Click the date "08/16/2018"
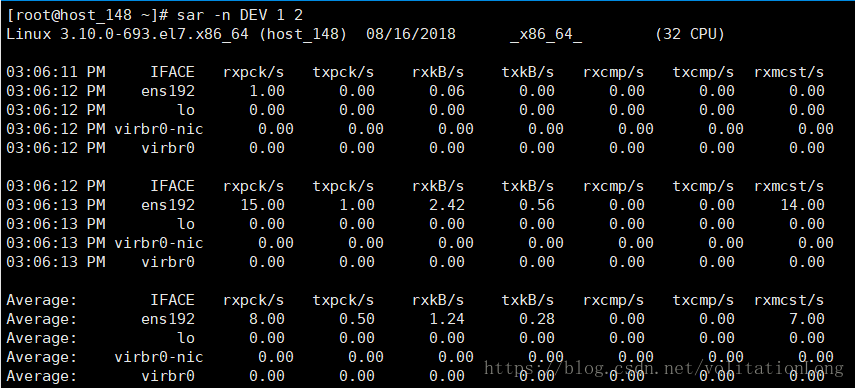Image resolution: width=855 pixels, height=388 pixels. [411, 35]
